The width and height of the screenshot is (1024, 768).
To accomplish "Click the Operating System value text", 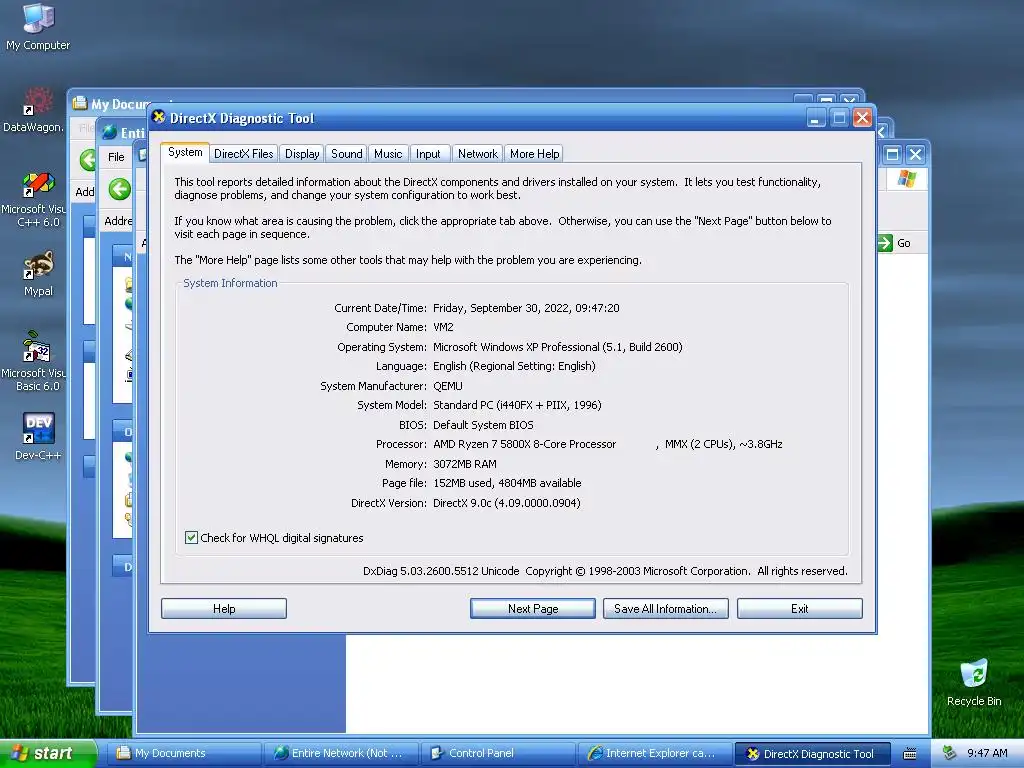I will tap(558, 347).
